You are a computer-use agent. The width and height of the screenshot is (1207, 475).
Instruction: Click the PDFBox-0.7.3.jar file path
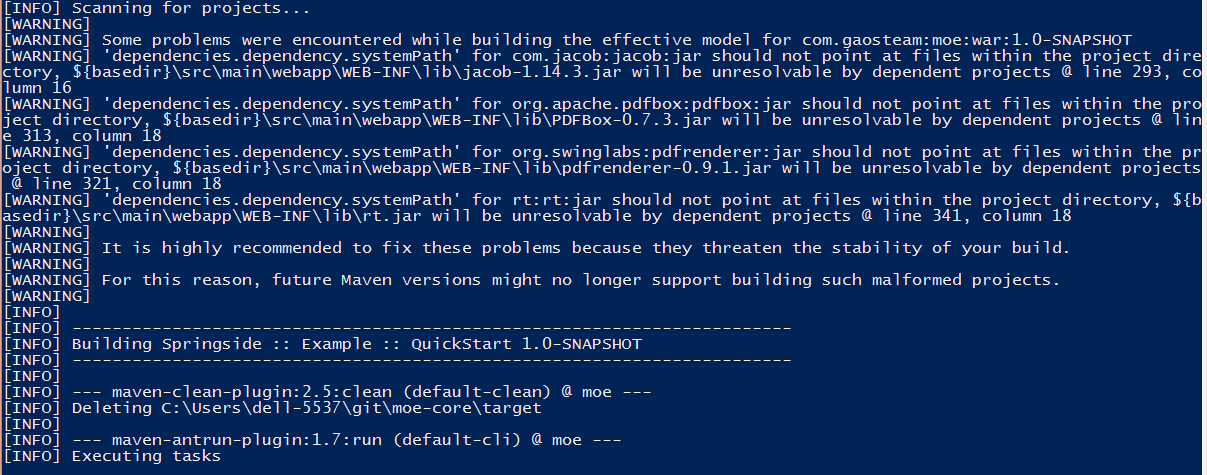pyautogui.click(x=588, y=120)
